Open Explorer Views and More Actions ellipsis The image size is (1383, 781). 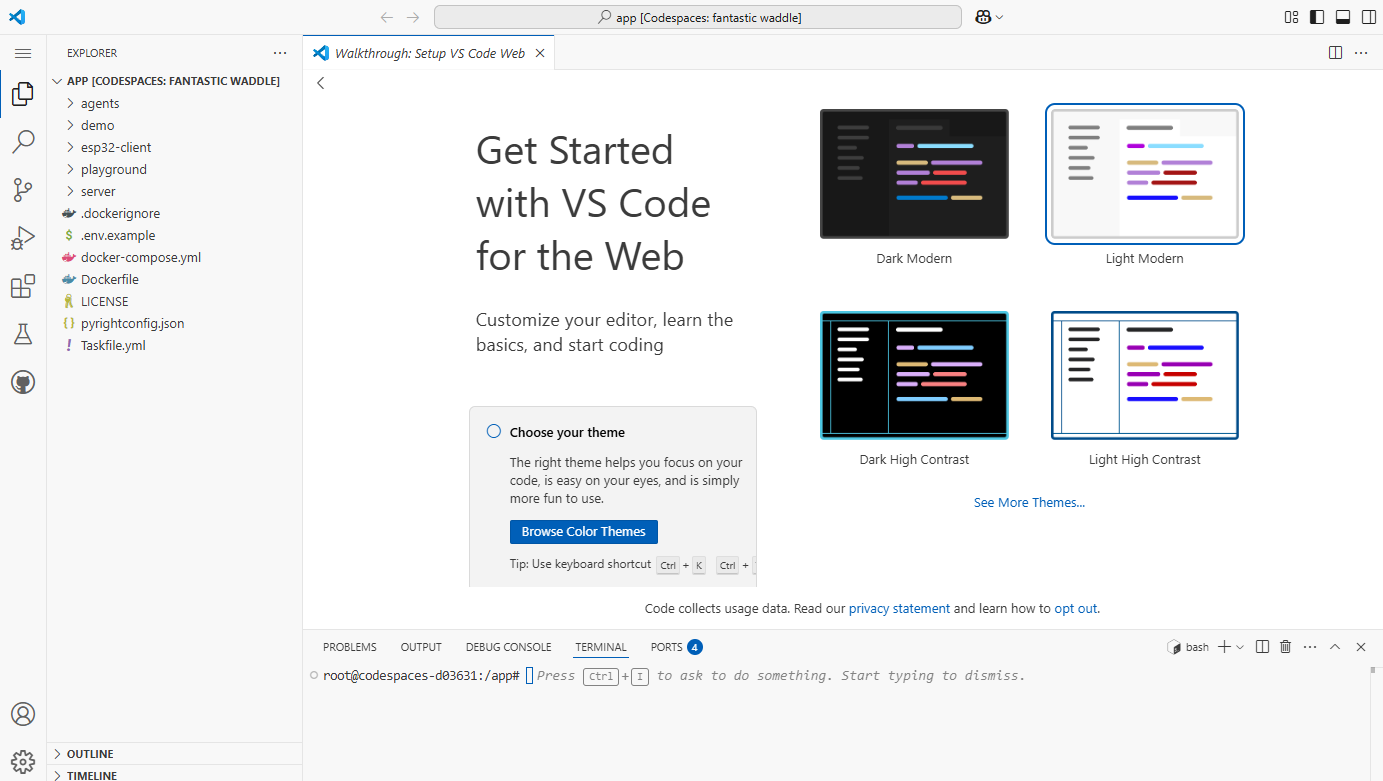(280, 53)
